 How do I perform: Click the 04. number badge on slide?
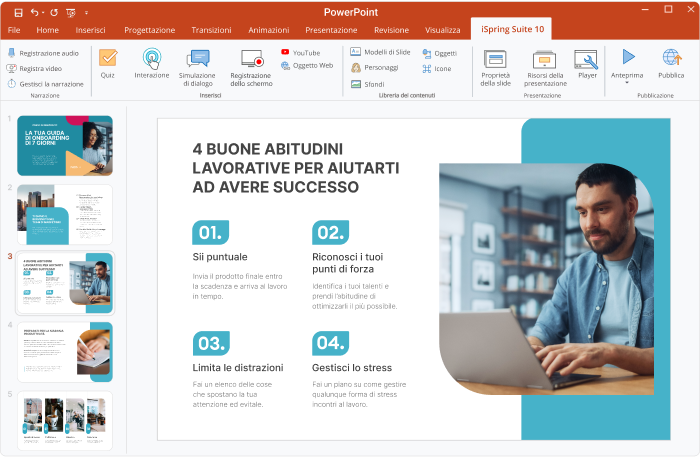[x=330, y=343]
